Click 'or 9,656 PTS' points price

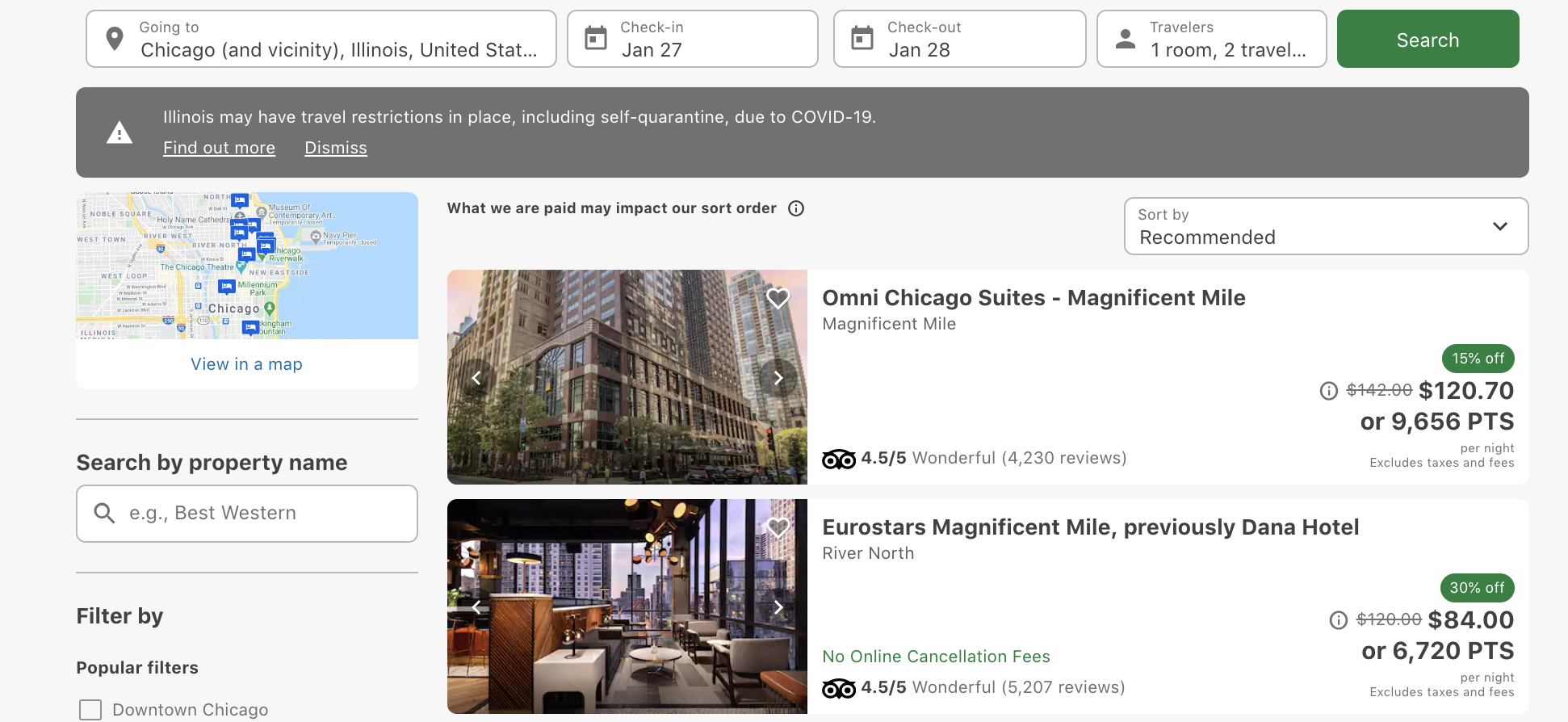point(1437,422)
